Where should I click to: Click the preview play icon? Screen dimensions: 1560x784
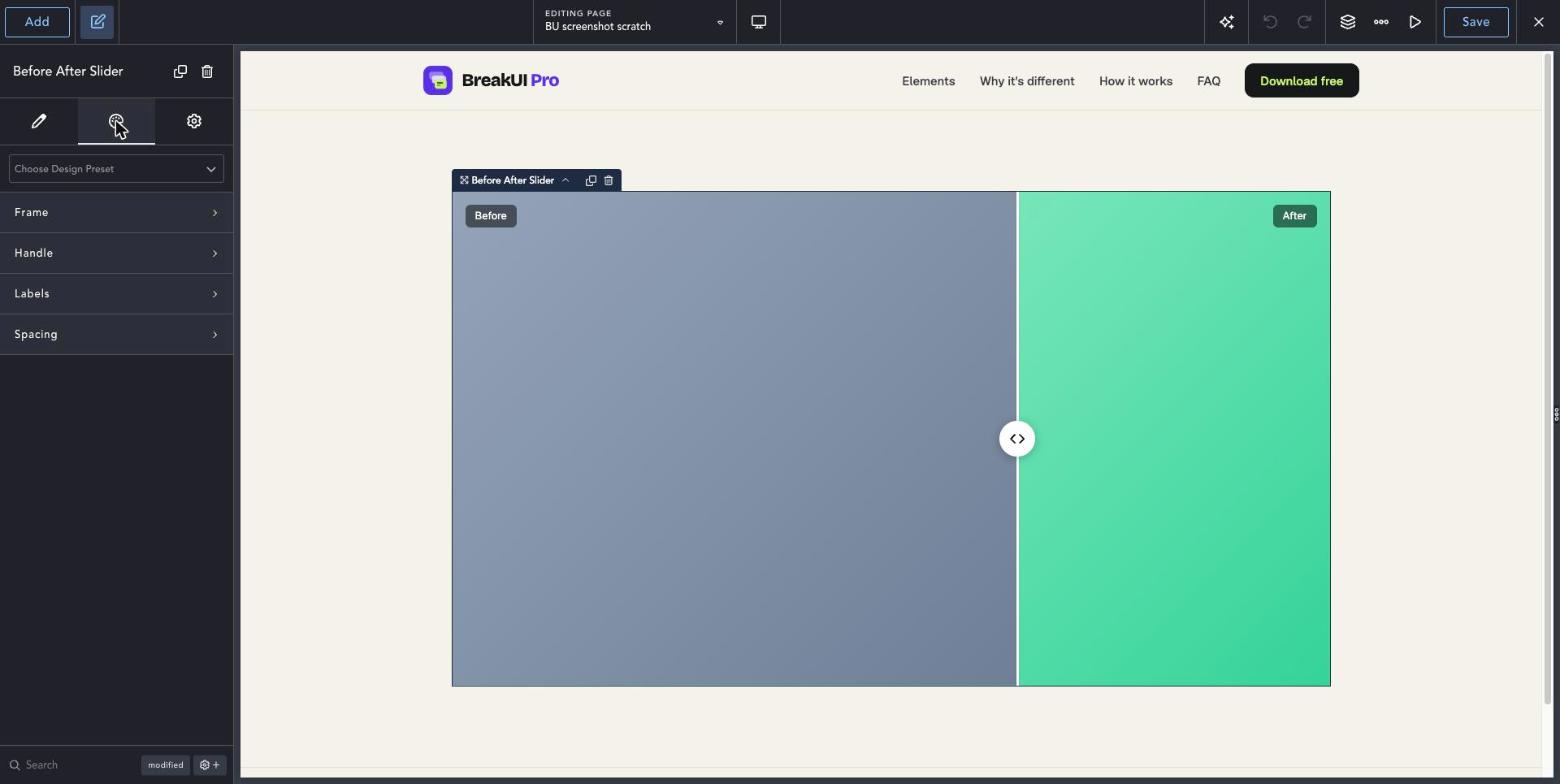[x=1415, y=22]
